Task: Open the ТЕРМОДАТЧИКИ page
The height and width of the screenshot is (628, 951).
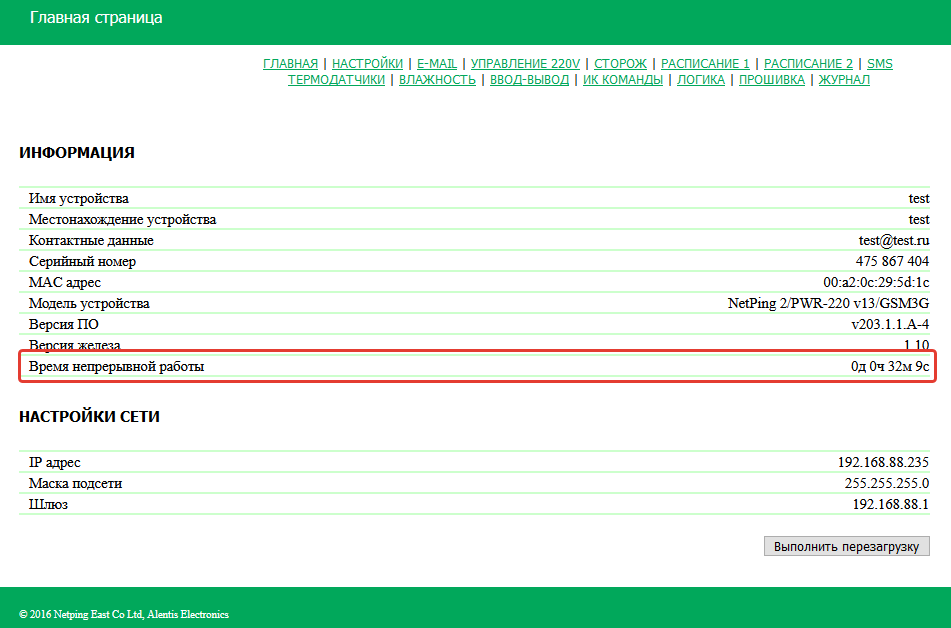Action: (x=336, y=80)
